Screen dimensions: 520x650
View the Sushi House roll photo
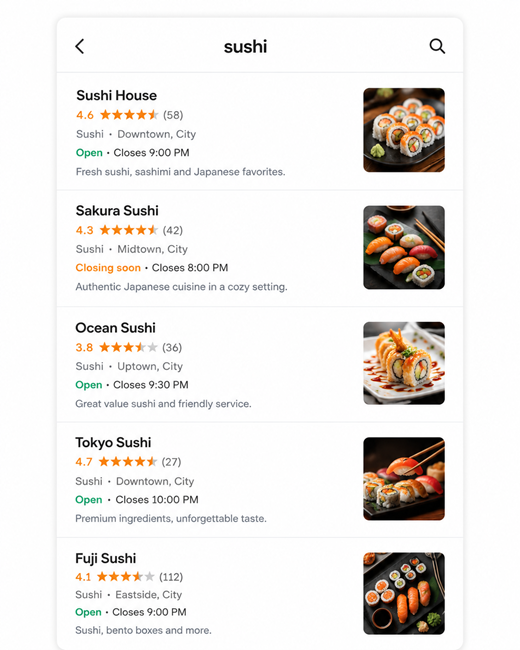pos(404,130)
